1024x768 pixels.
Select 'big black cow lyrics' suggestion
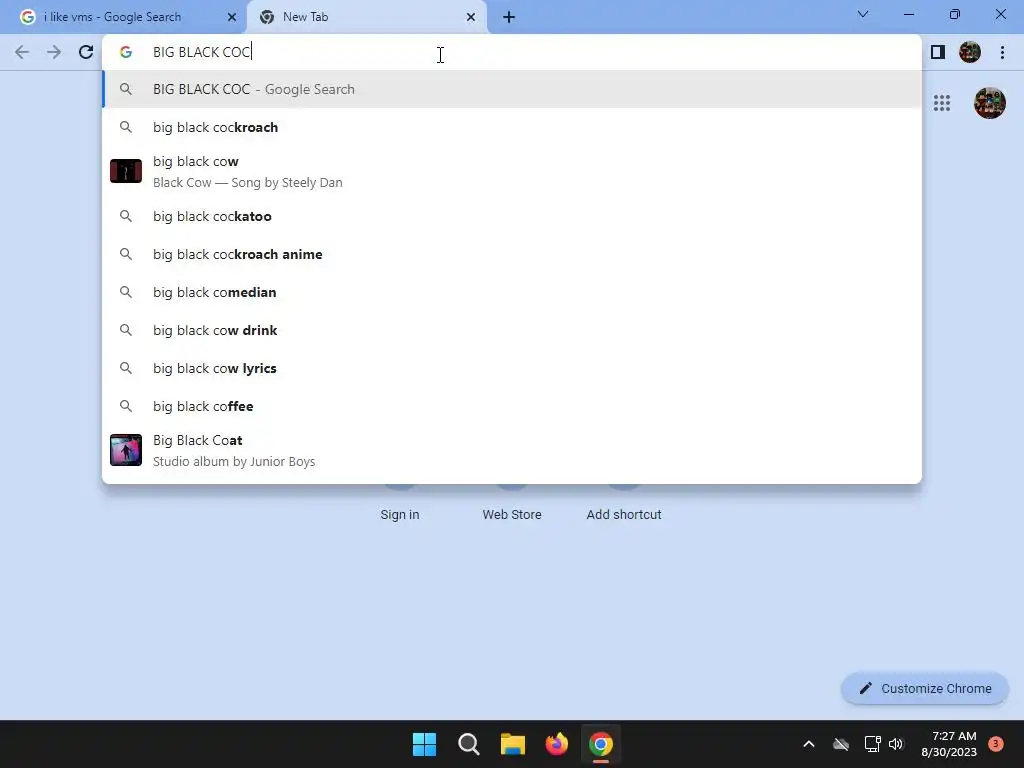coord(512,368)
